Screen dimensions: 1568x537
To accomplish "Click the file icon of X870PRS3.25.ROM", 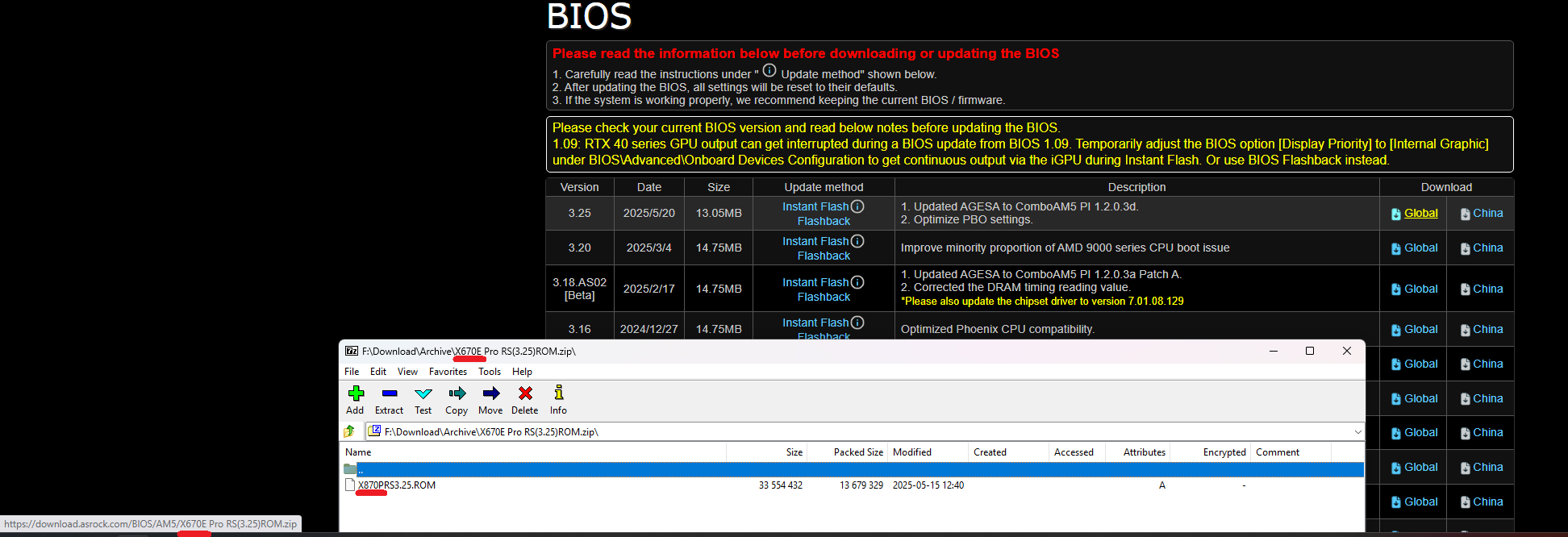I will click(x=350, y=485).
